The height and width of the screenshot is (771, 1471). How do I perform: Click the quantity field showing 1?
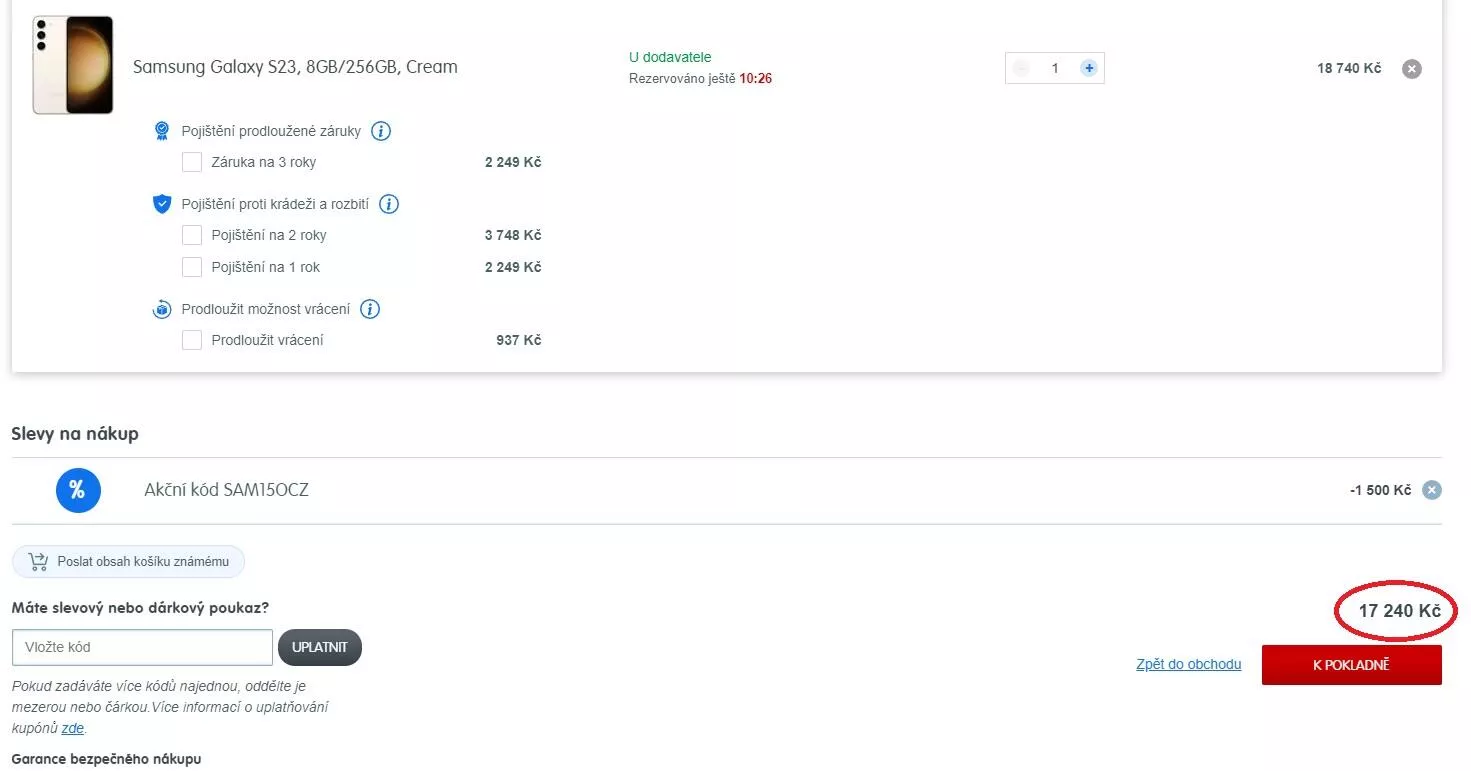pos(1055,68)
